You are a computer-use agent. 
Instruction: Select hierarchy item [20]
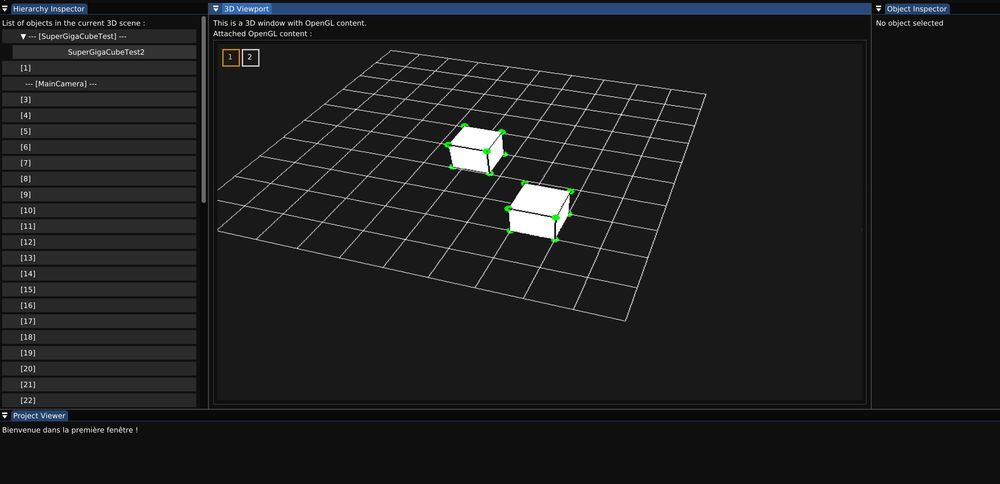(x=99, y=369)
